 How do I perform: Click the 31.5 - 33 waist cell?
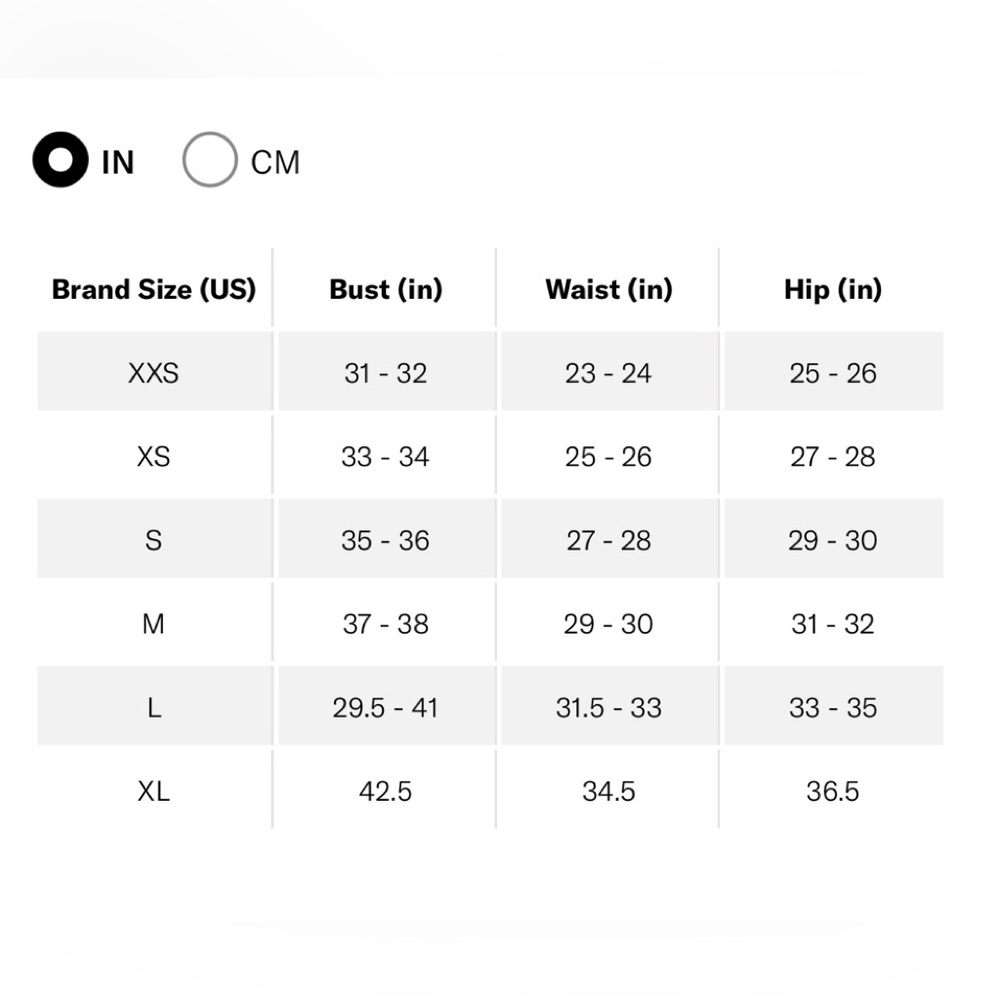[x=608, y=708]
